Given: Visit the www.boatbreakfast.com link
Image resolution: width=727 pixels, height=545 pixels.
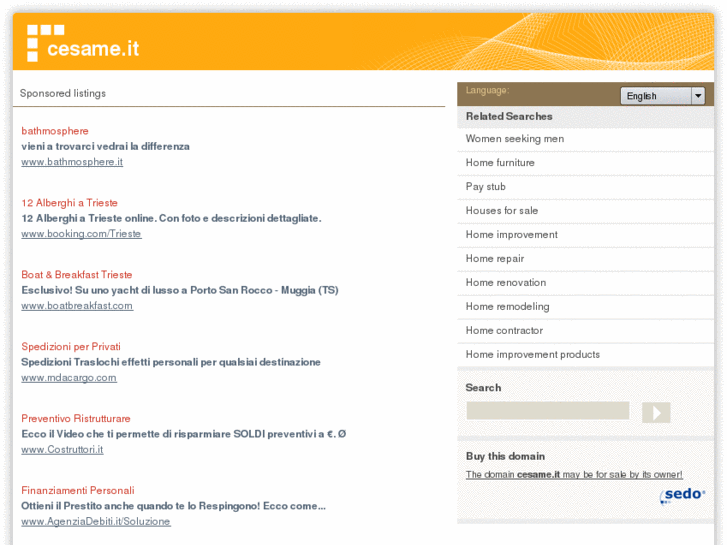Looking at the screenshot, I should pyautogui.click(x=77, y=306).
